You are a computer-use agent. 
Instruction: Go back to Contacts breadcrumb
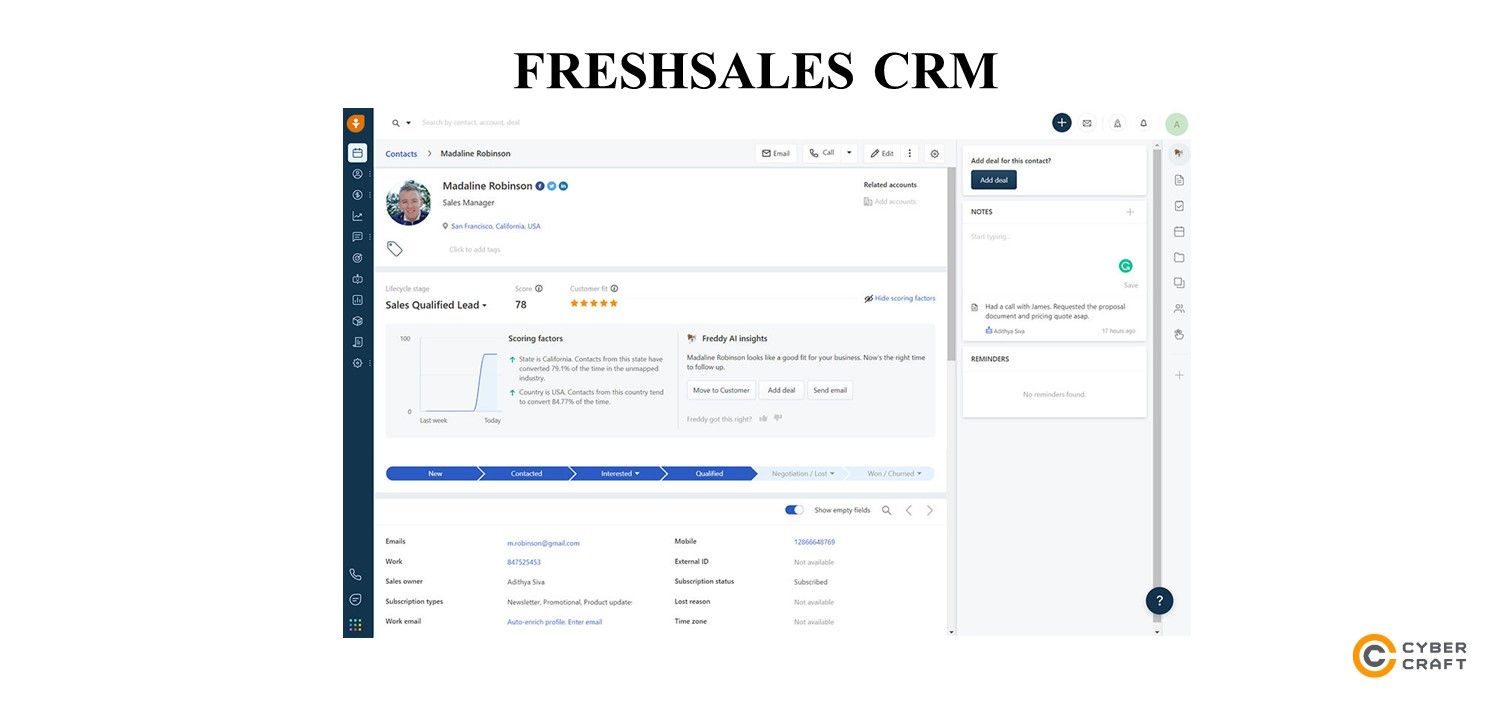click(x=401, y=154)
